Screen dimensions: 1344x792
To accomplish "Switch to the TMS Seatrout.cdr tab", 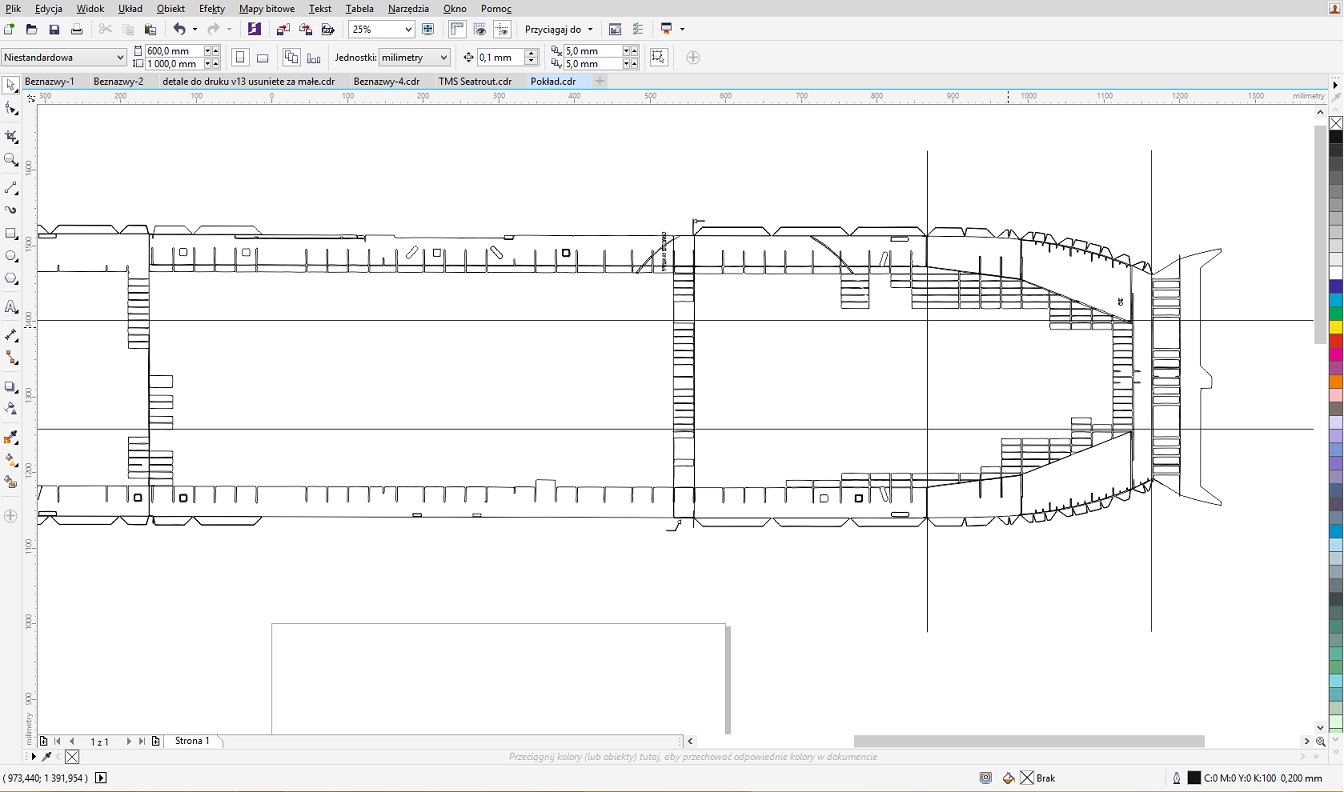I will [x=475, y=82].
